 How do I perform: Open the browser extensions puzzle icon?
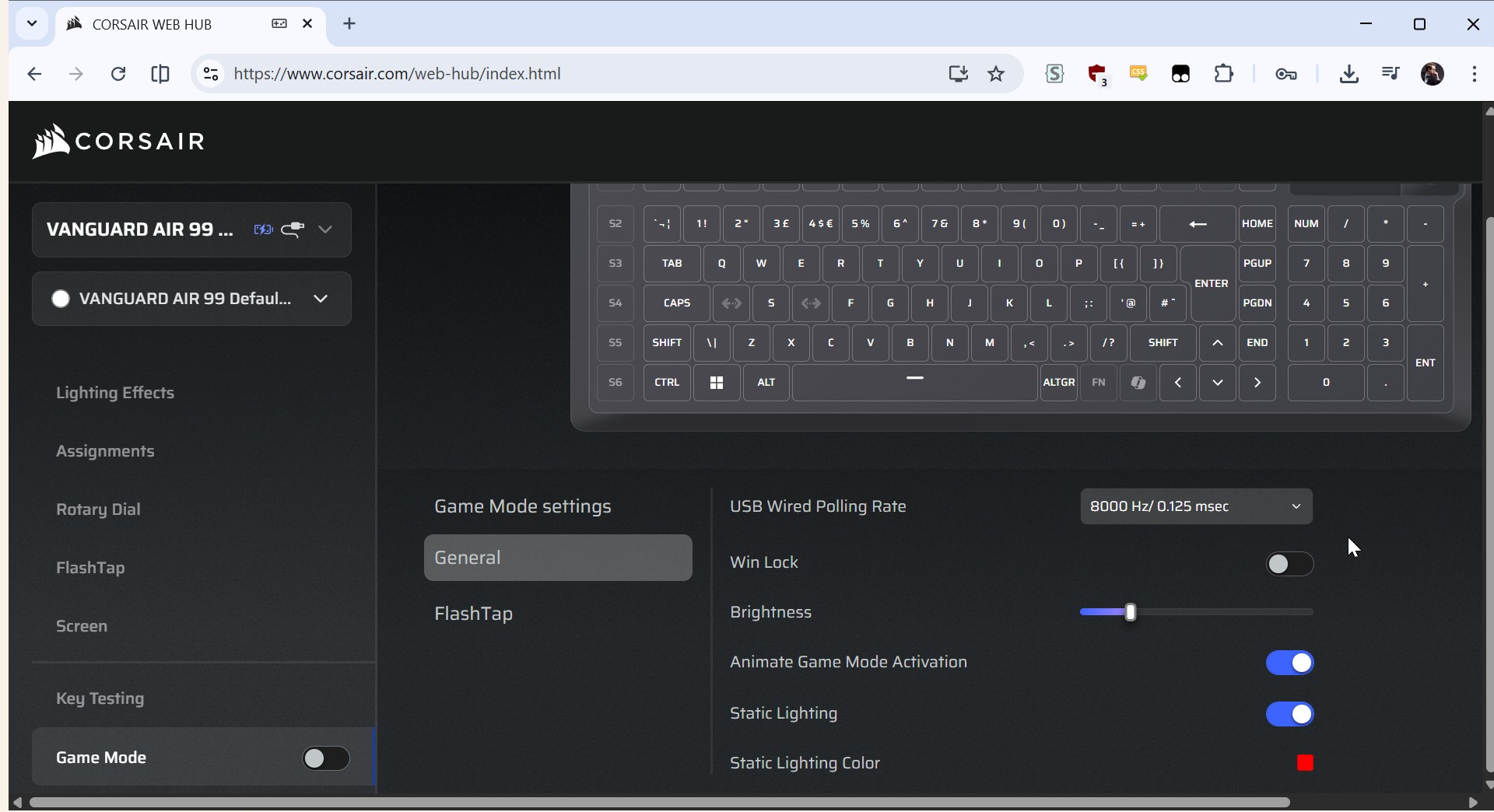coord(1224,74)
